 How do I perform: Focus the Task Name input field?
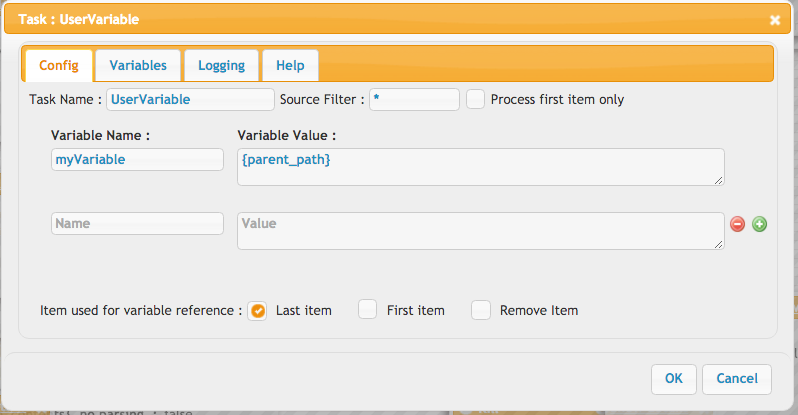coord(190,99)
